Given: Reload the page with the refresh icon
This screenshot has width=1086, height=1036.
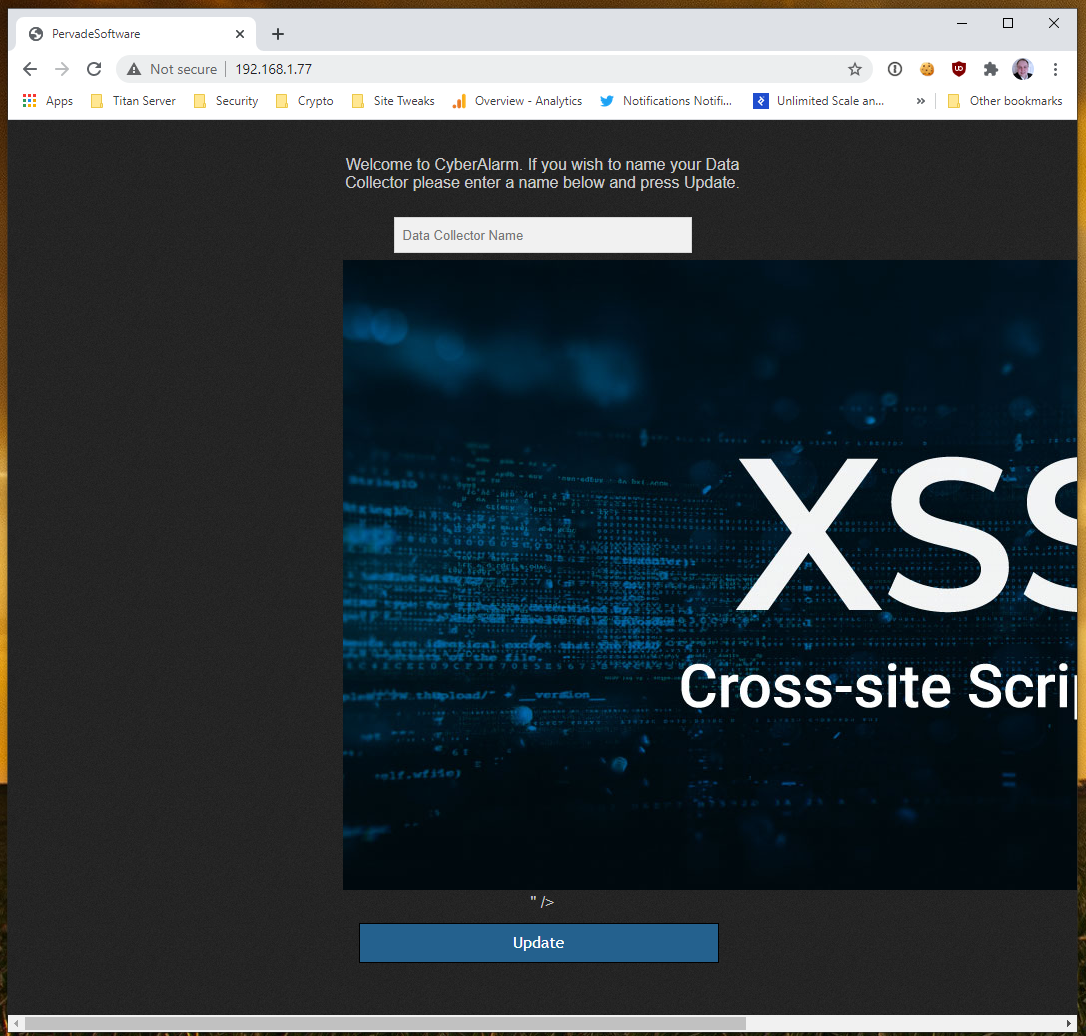Looking at the screenshot, I should [x=94, y=69].
